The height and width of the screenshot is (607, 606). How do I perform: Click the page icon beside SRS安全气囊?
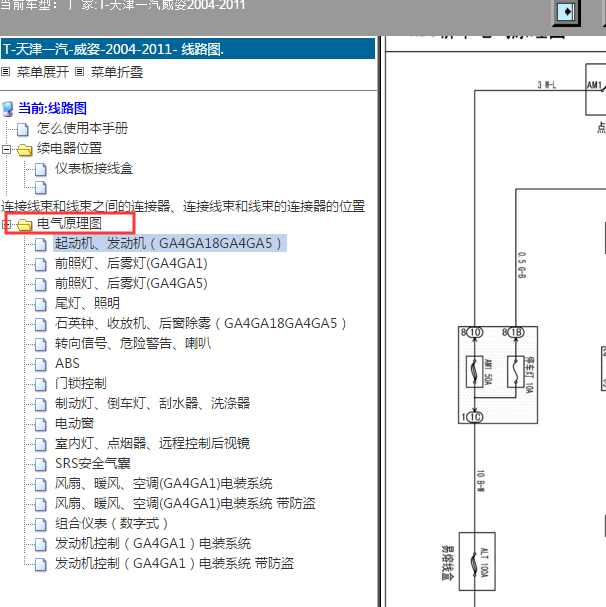tap(41, 464)
